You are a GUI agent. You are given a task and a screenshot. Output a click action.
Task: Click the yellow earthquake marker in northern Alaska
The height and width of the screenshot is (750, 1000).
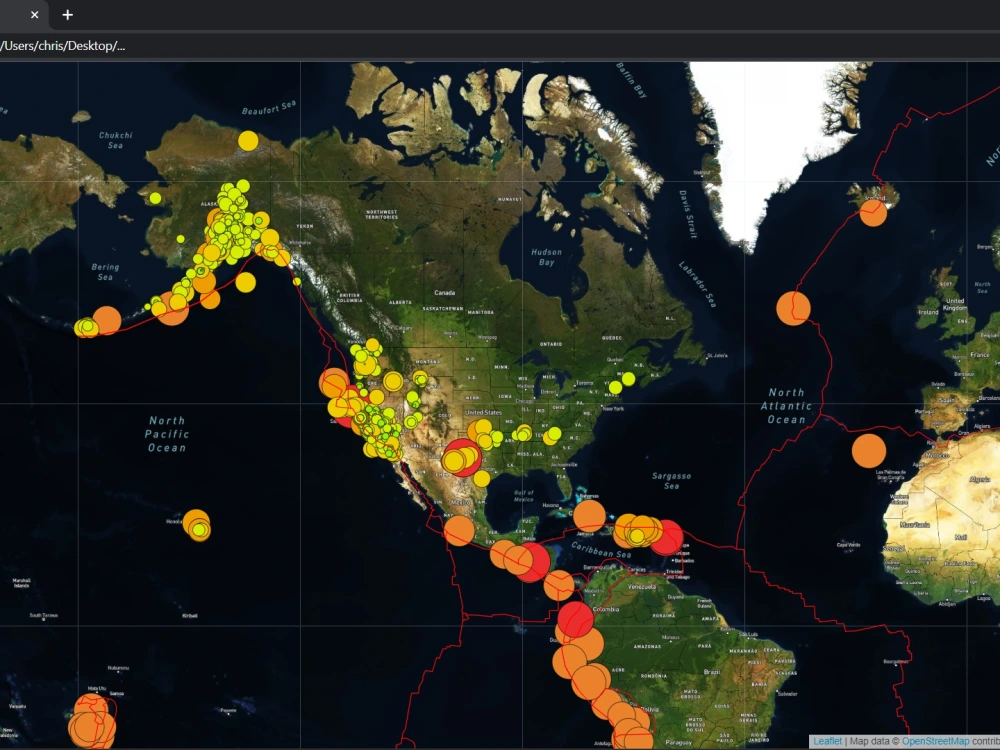point(248,140)
